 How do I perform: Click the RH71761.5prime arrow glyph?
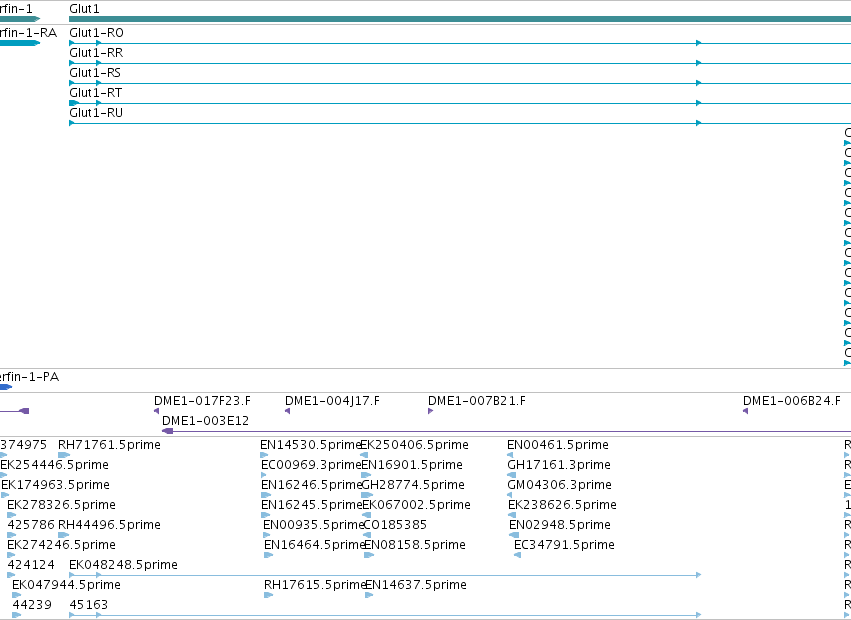coord(64,455)
